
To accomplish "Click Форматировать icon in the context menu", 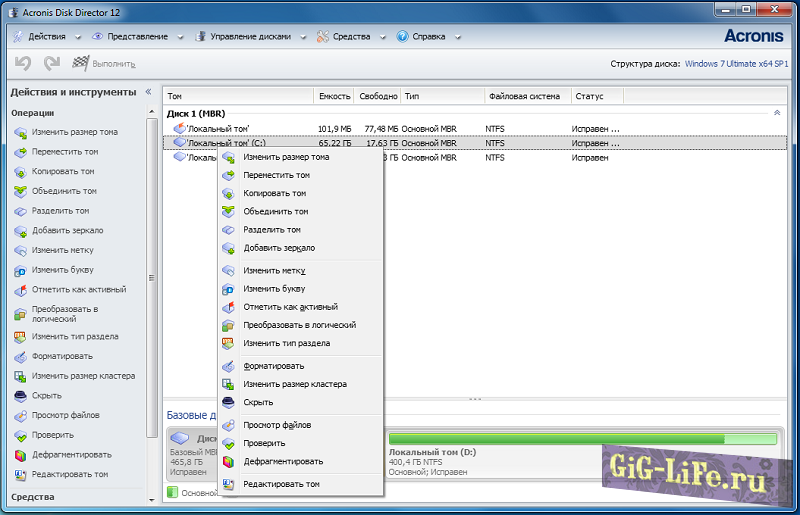I will (229, 366).
